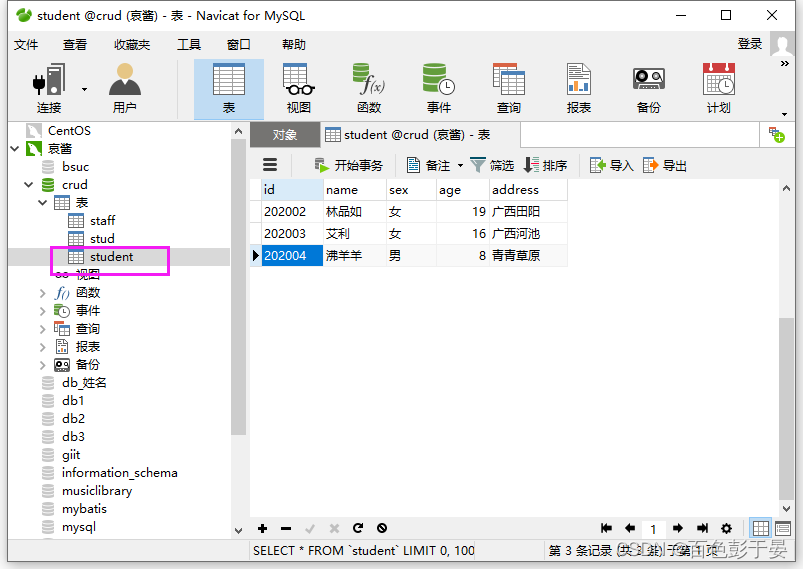Select the staff table
Viewport: 803px width, 569px height.
click(x=102, y=221)
